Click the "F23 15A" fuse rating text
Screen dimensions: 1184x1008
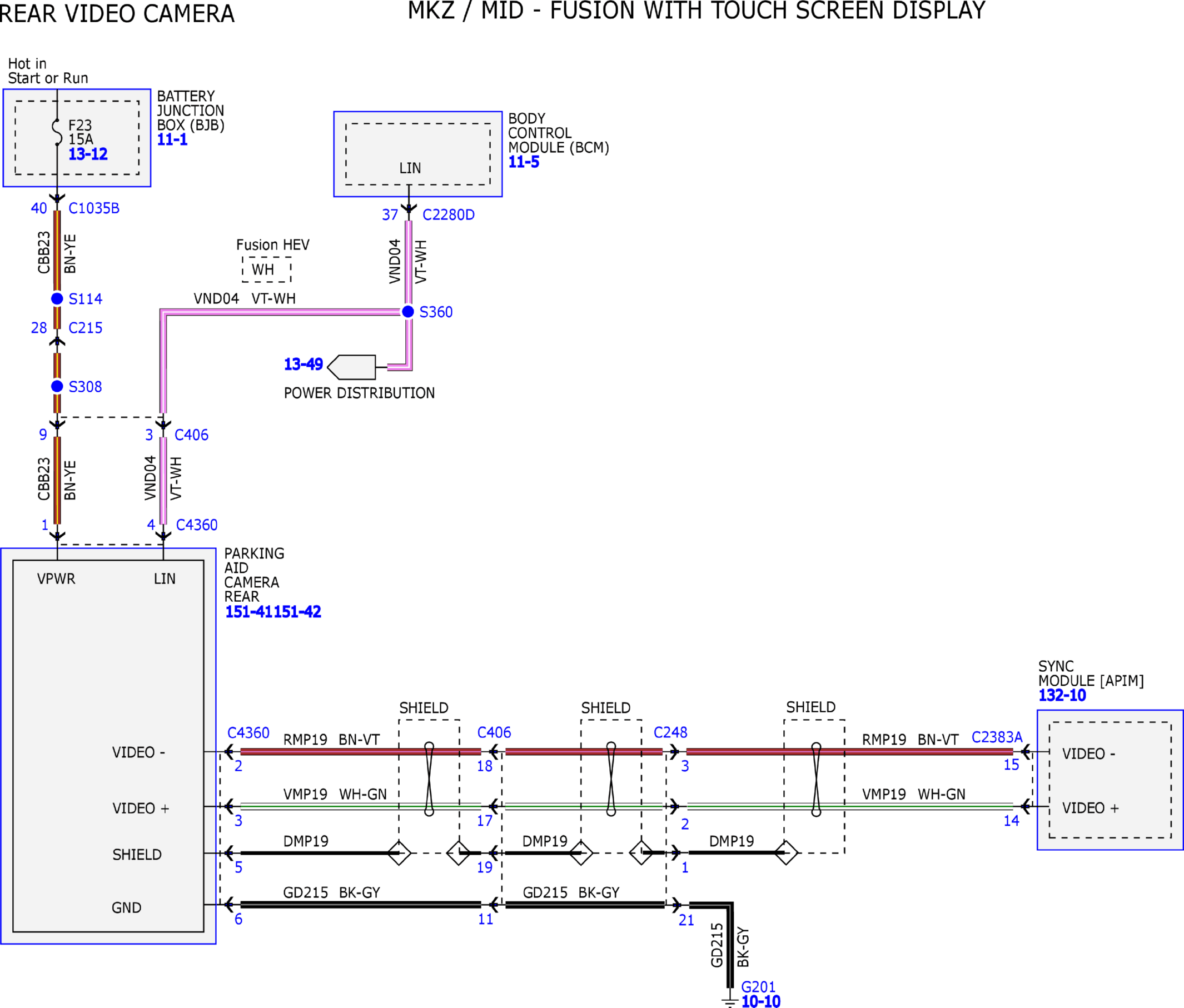click(x=81, y=132)
